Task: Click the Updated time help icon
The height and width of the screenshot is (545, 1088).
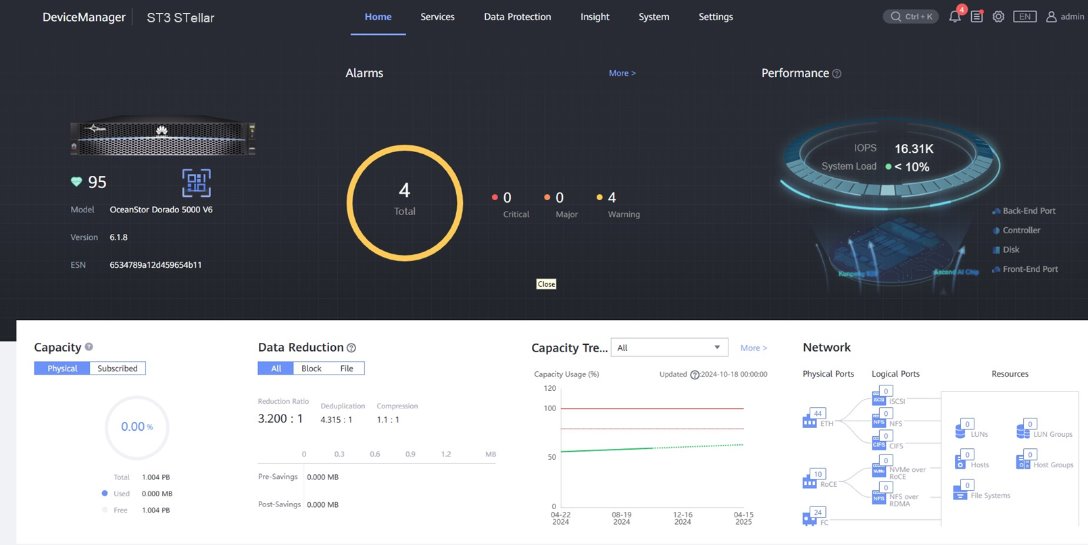Action: pyautogui.click(x=695, y=375)
